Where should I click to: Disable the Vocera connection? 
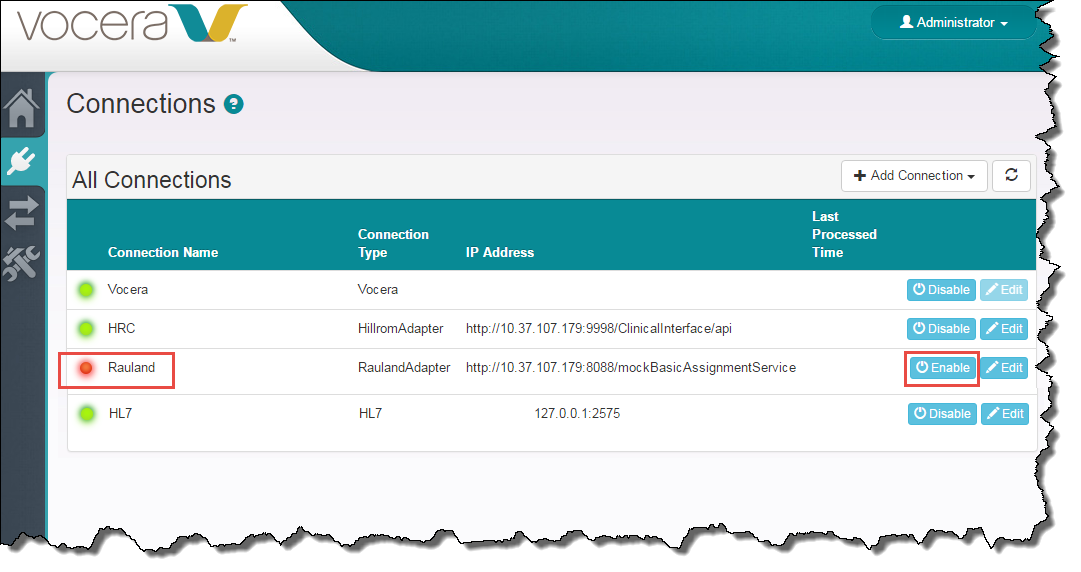[941, 290]
